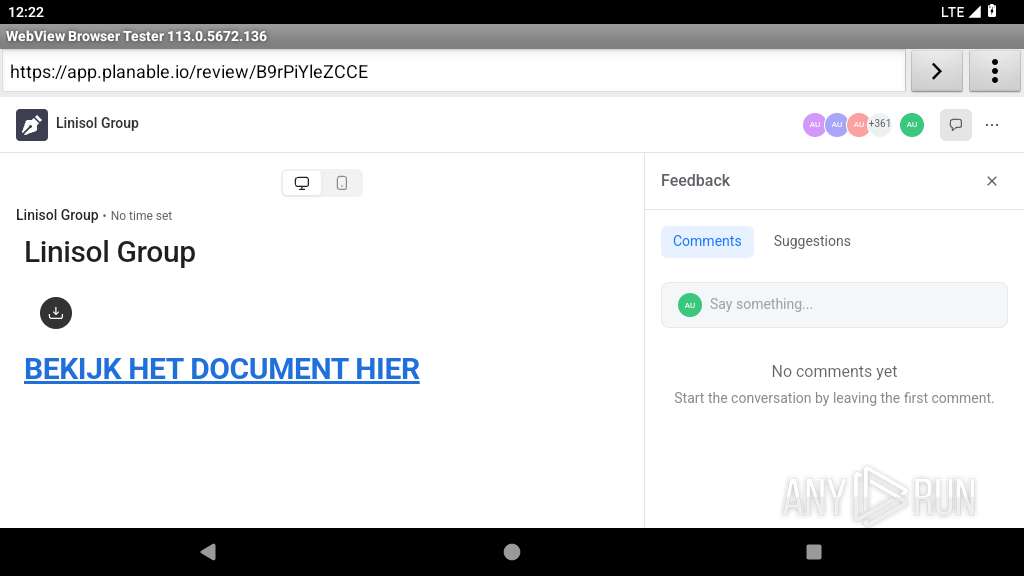Viewport: 1024px width, 576px height.
Task: Click the blue-violet AU avatar in header
Action: tap(837, 125)
